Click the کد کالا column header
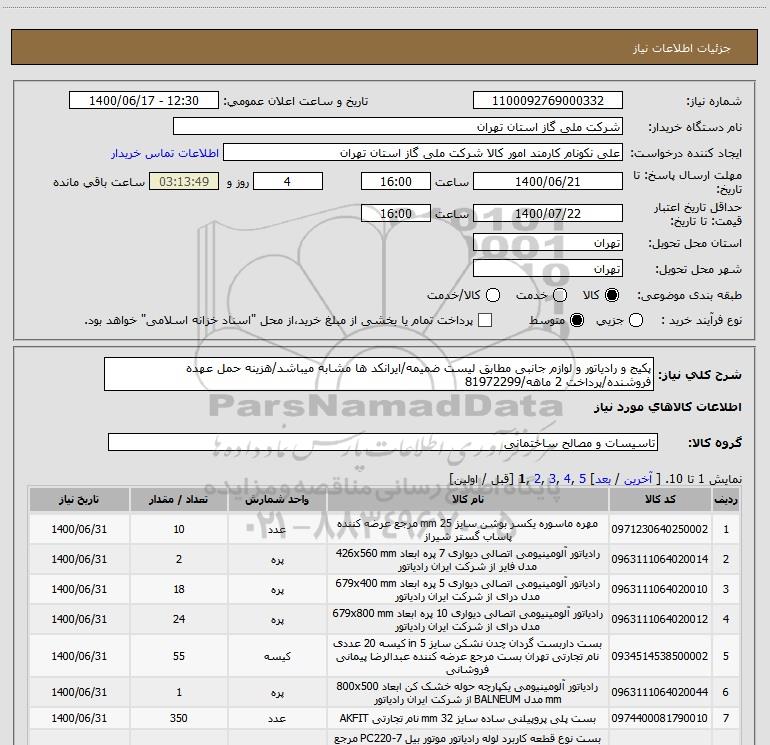Screen dimensions: 770x745 (x=660, y=499)
